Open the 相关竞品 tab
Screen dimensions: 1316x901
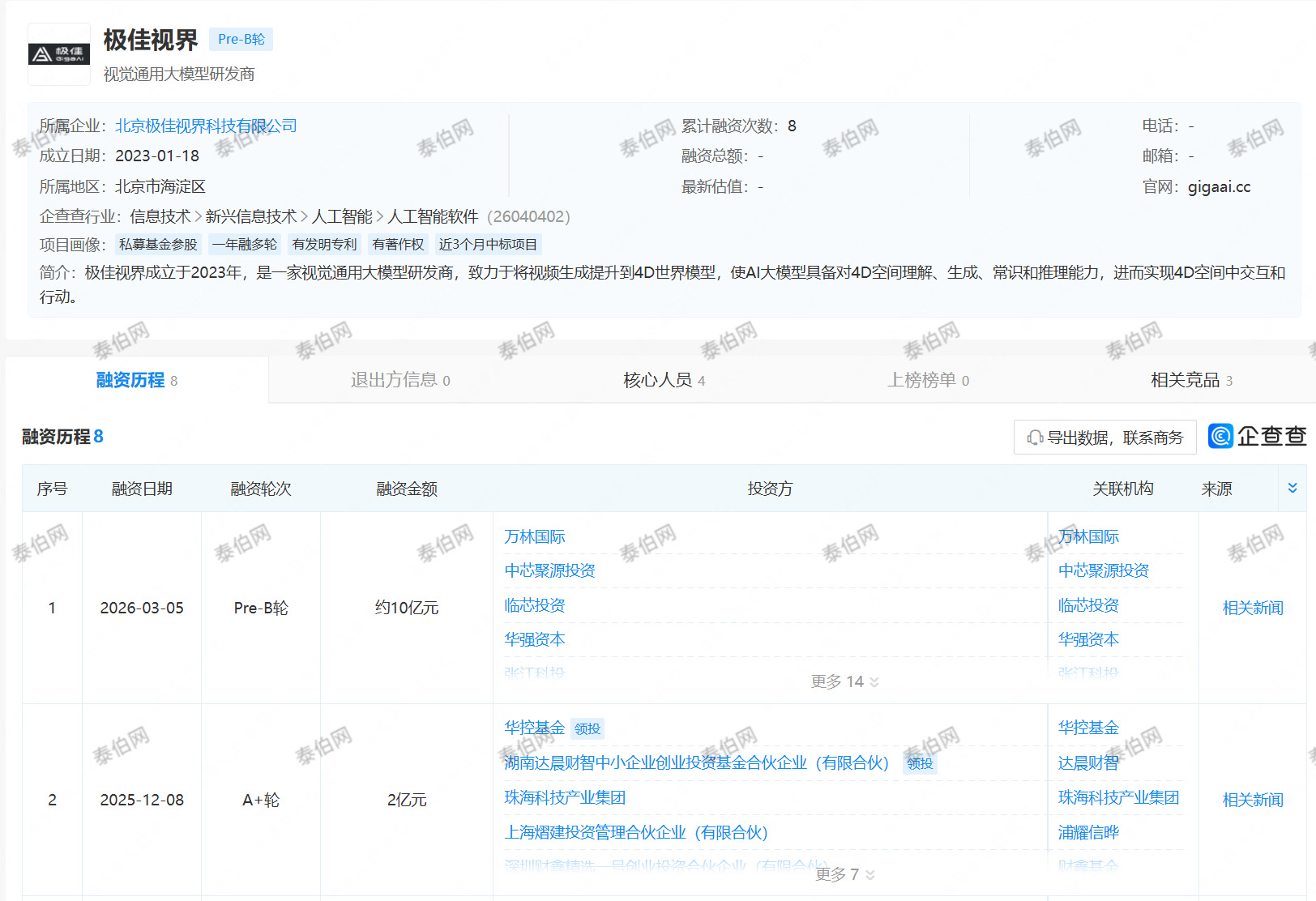coord(1191,380)
